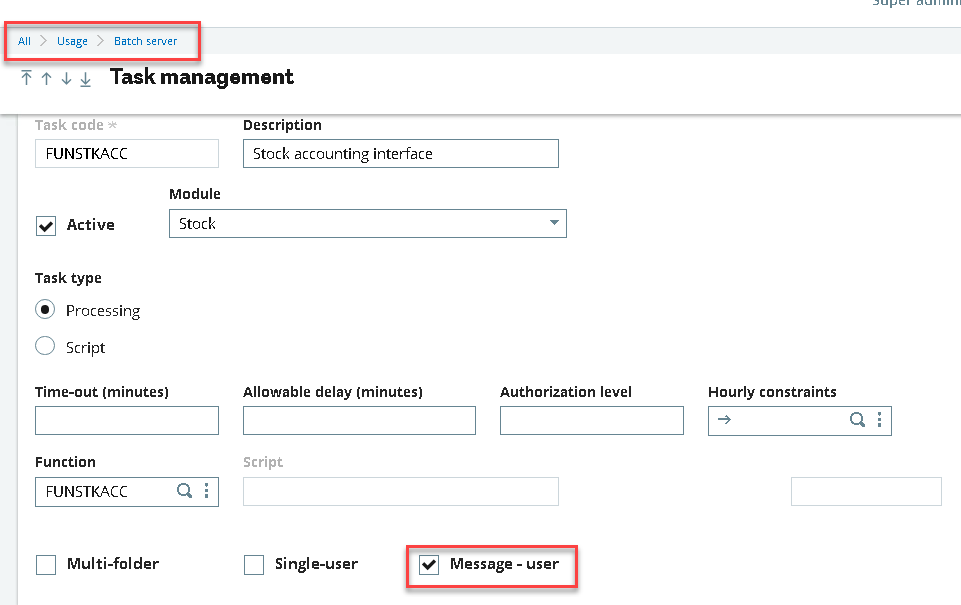Open the Batch server breadcrumb
Image resolution: width=961 pixels, height=605 pixels.
pyautogui.click(x=146, y=41)
